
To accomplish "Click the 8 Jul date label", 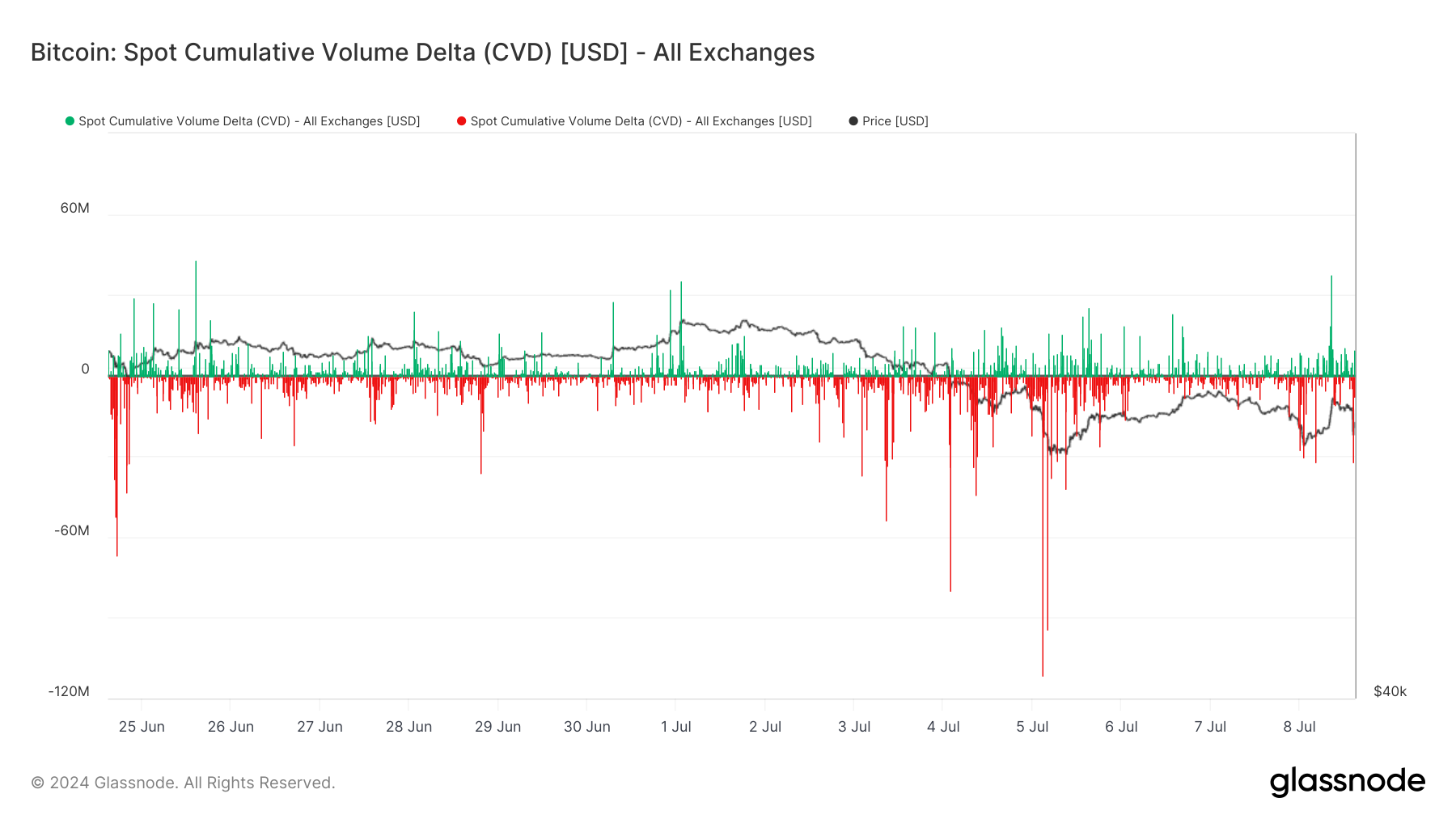I will (1299, 727).
